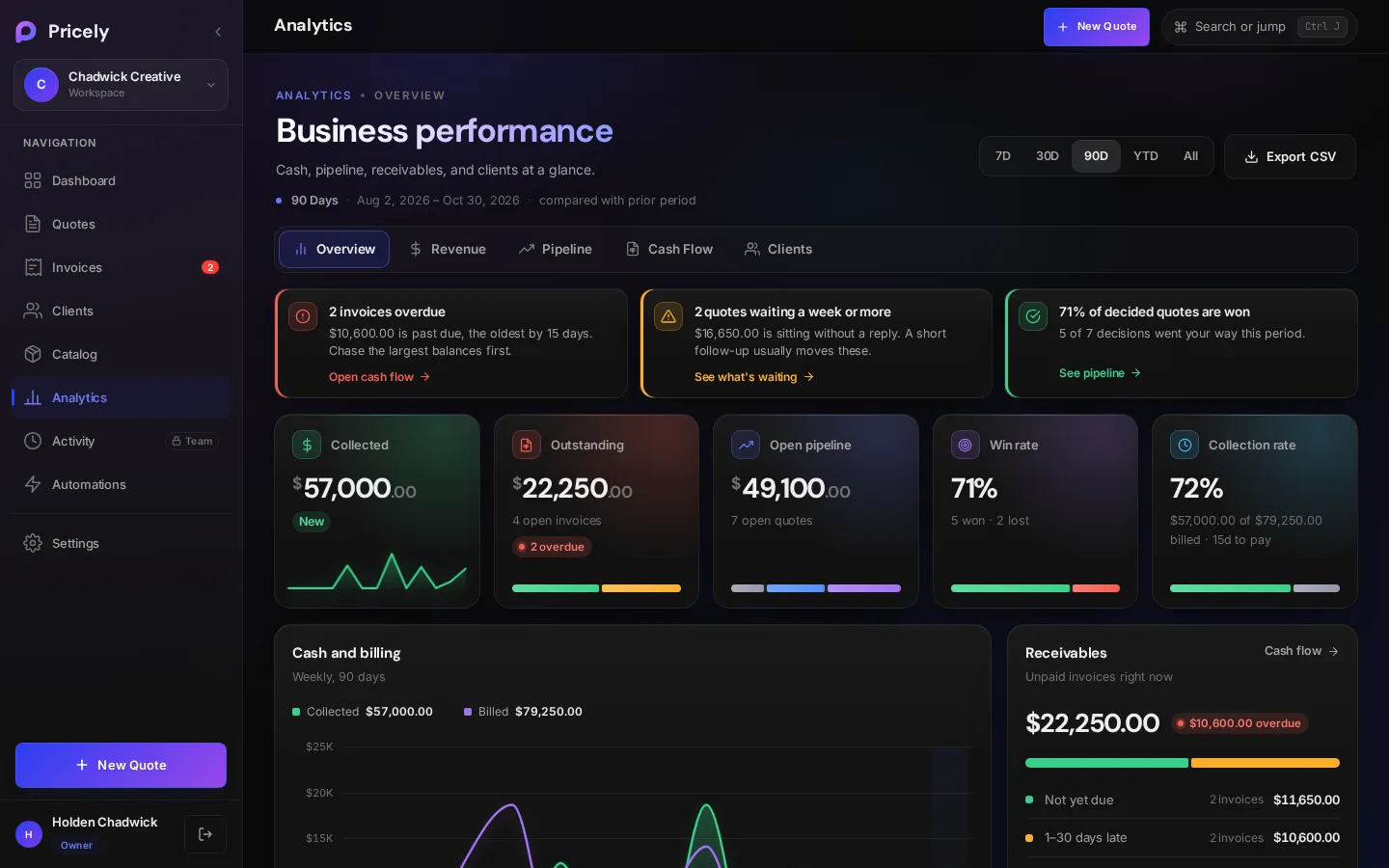Select Analytics in the sidebar

[x=121, y=397]
